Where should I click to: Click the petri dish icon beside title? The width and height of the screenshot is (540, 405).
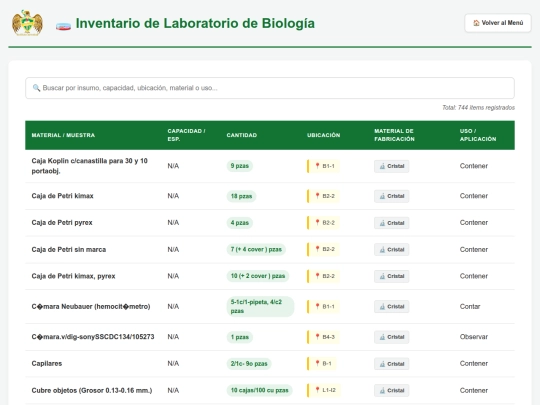click(63, 26)
